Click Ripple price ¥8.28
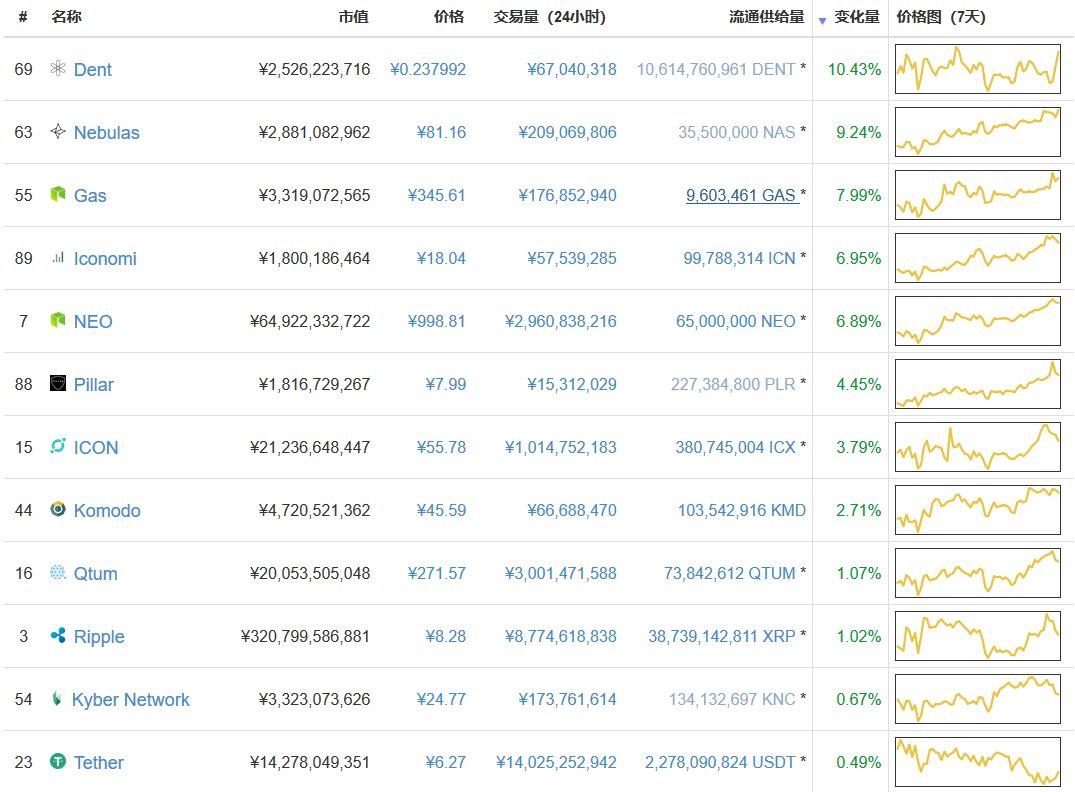 point(446,637)
